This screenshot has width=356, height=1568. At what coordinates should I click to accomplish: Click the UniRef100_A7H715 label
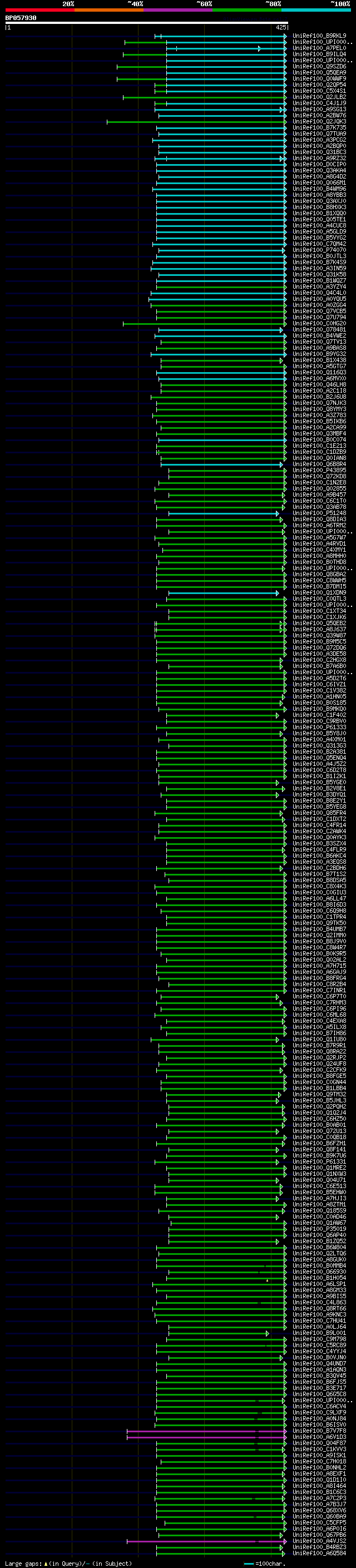point(319,966)
